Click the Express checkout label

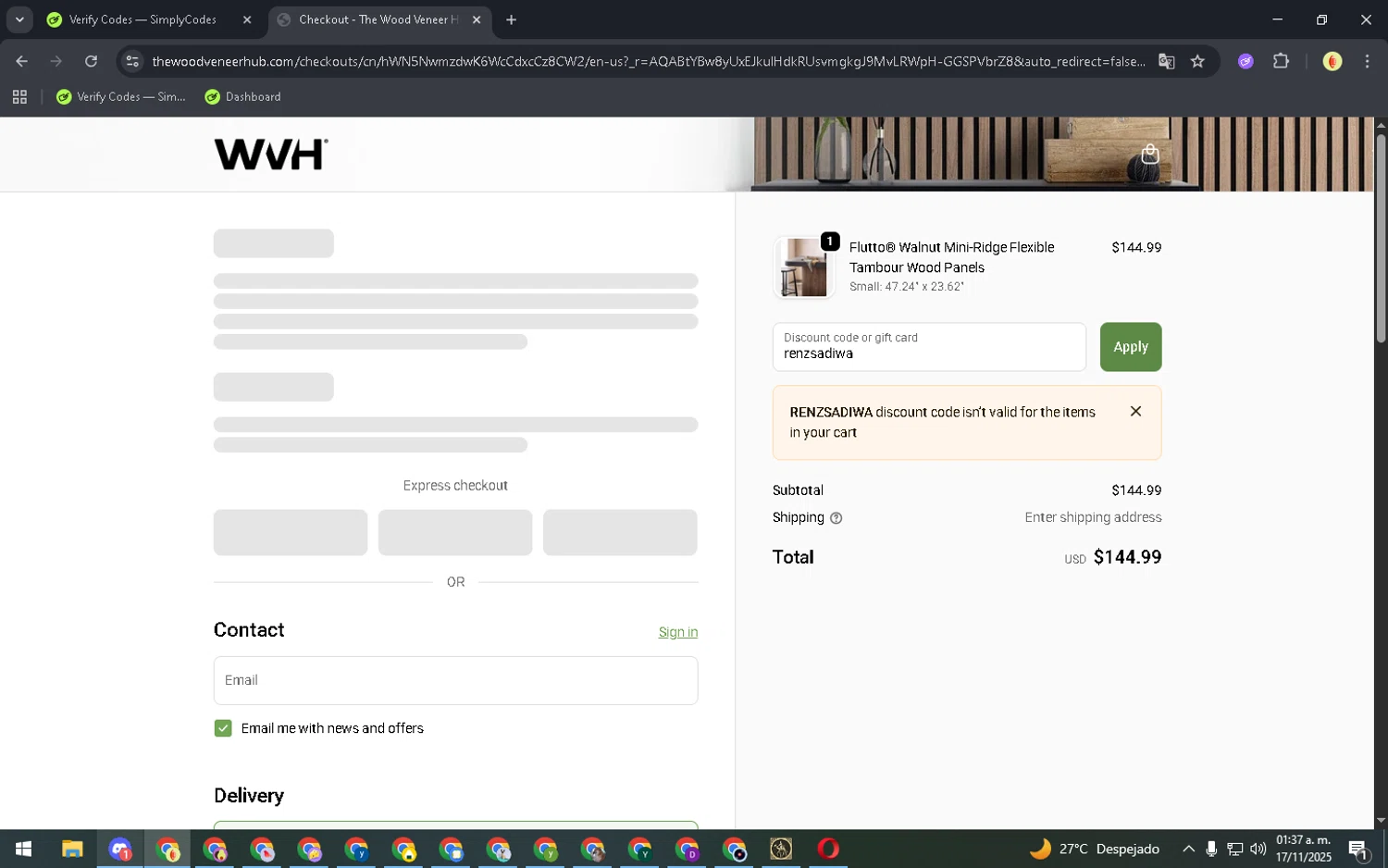[x=455, y=486]
